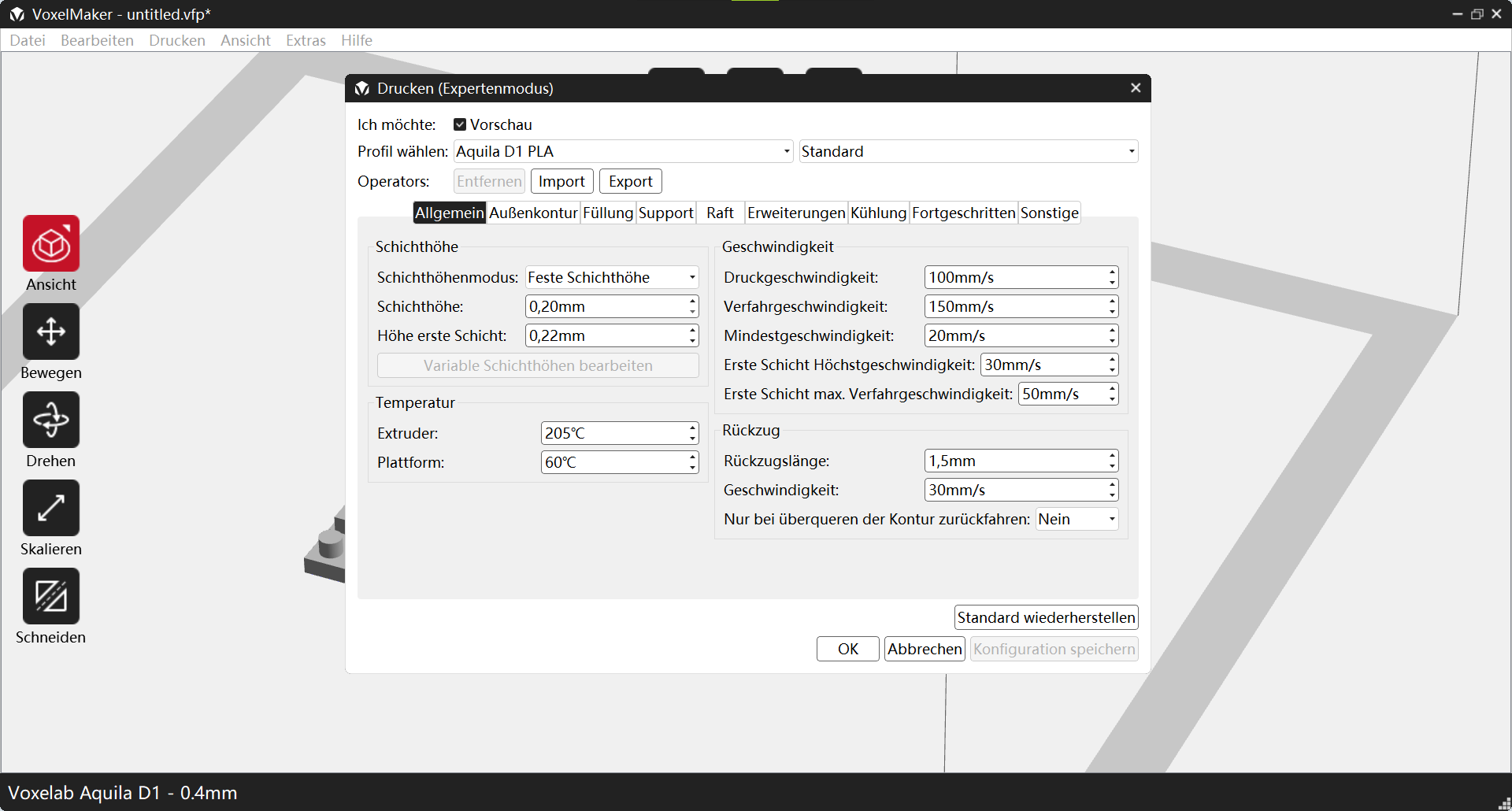1512x811 pixels.
Task: Open the Kühlung tab
Action: click(878, 213)
